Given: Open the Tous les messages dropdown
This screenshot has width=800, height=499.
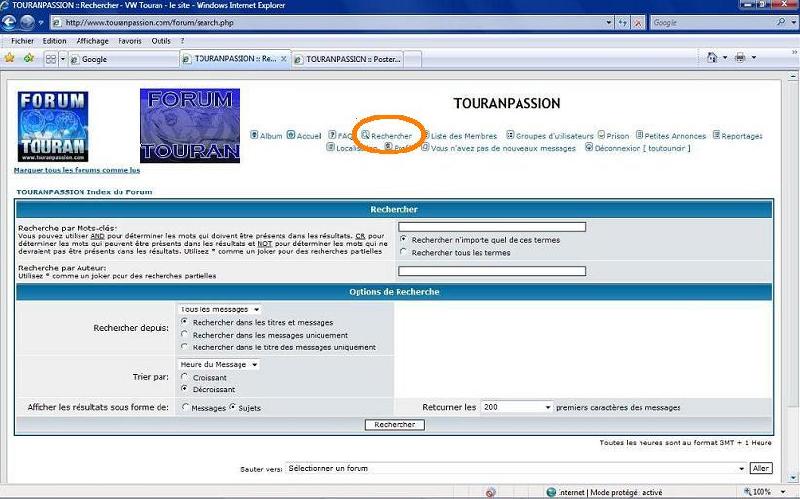Looking at the screenshot, I should 220,309.
